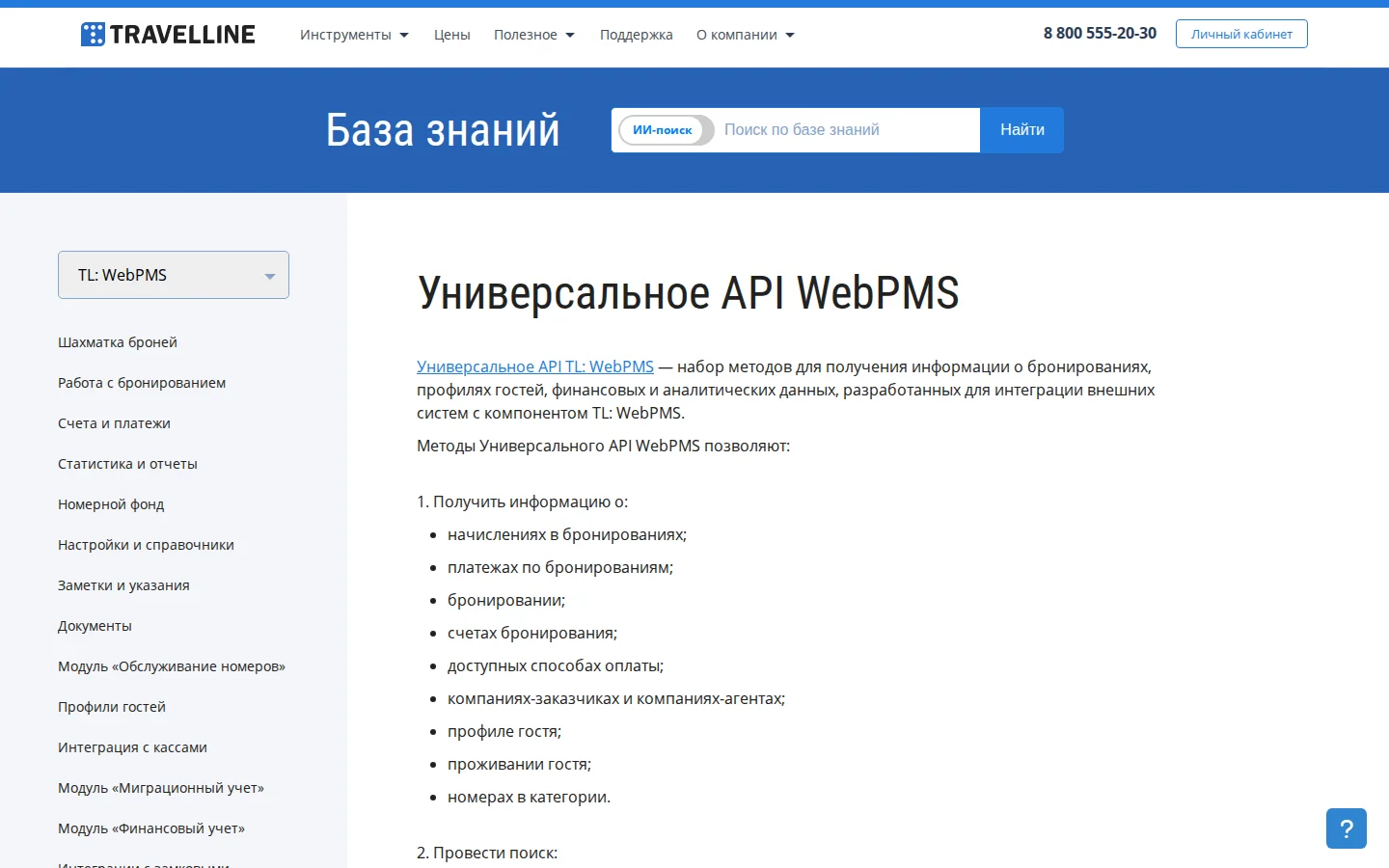The image size is (1389, 868).
Task: Click the 'платежах по бронированиям' list item
Action: pyautogui.click(x=560, y=567)
